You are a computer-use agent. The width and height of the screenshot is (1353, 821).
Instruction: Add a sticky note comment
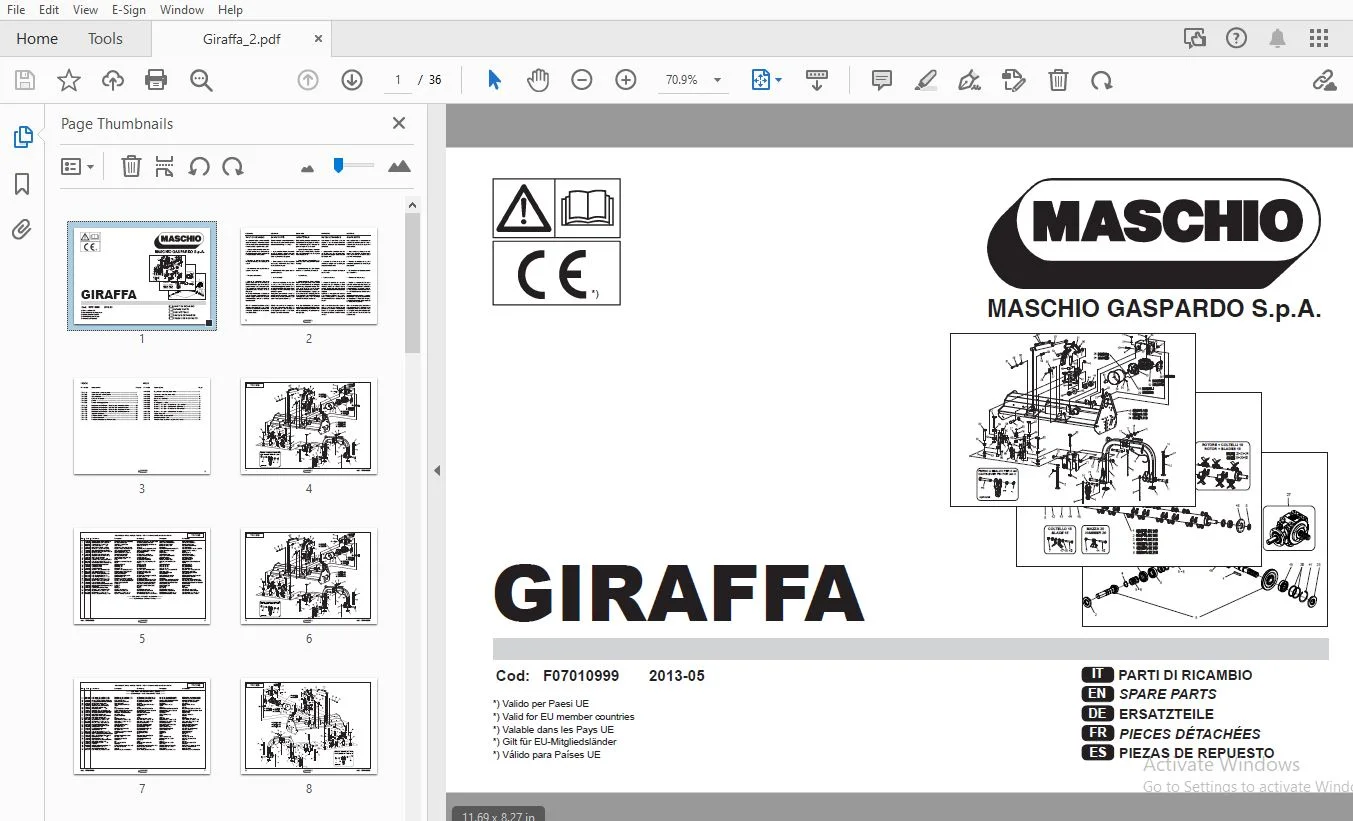click(x=881, y=80)
